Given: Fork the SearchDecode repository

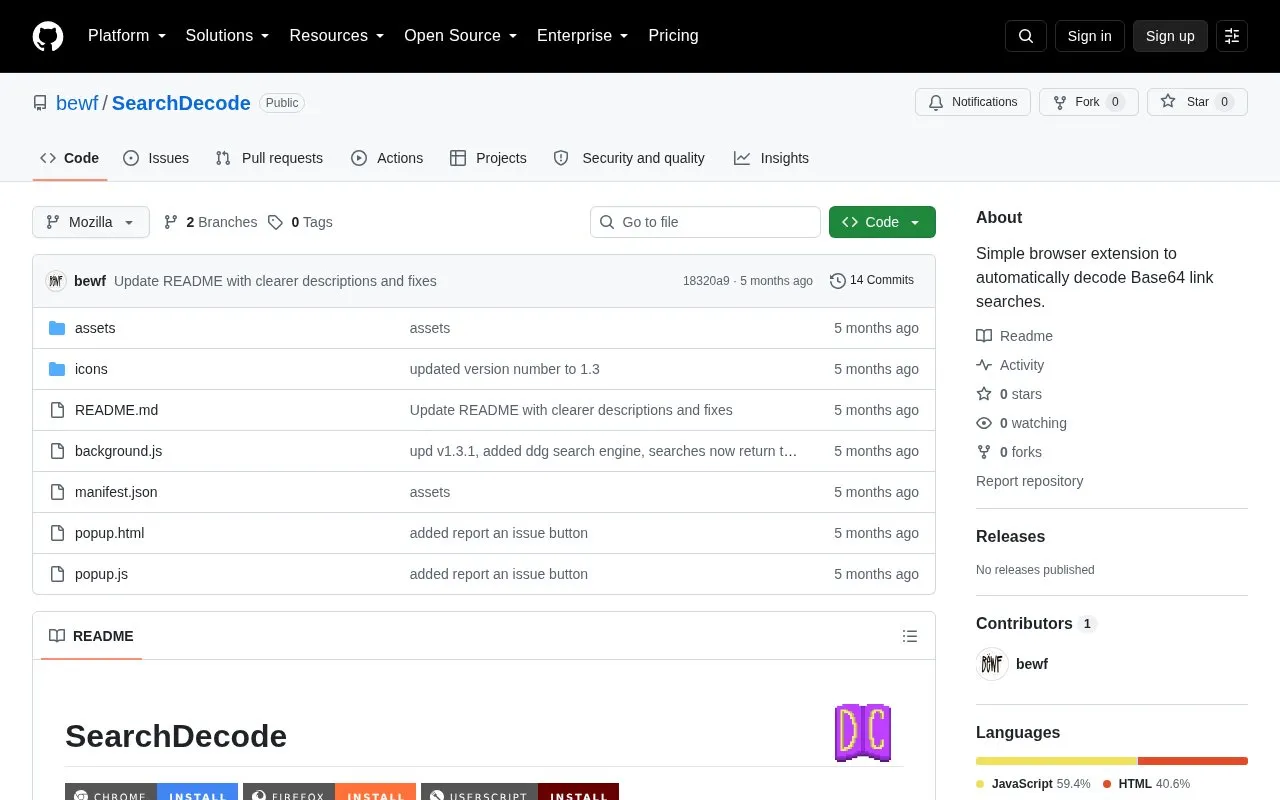Looking at the screenshot, I should click(1088, 102).
